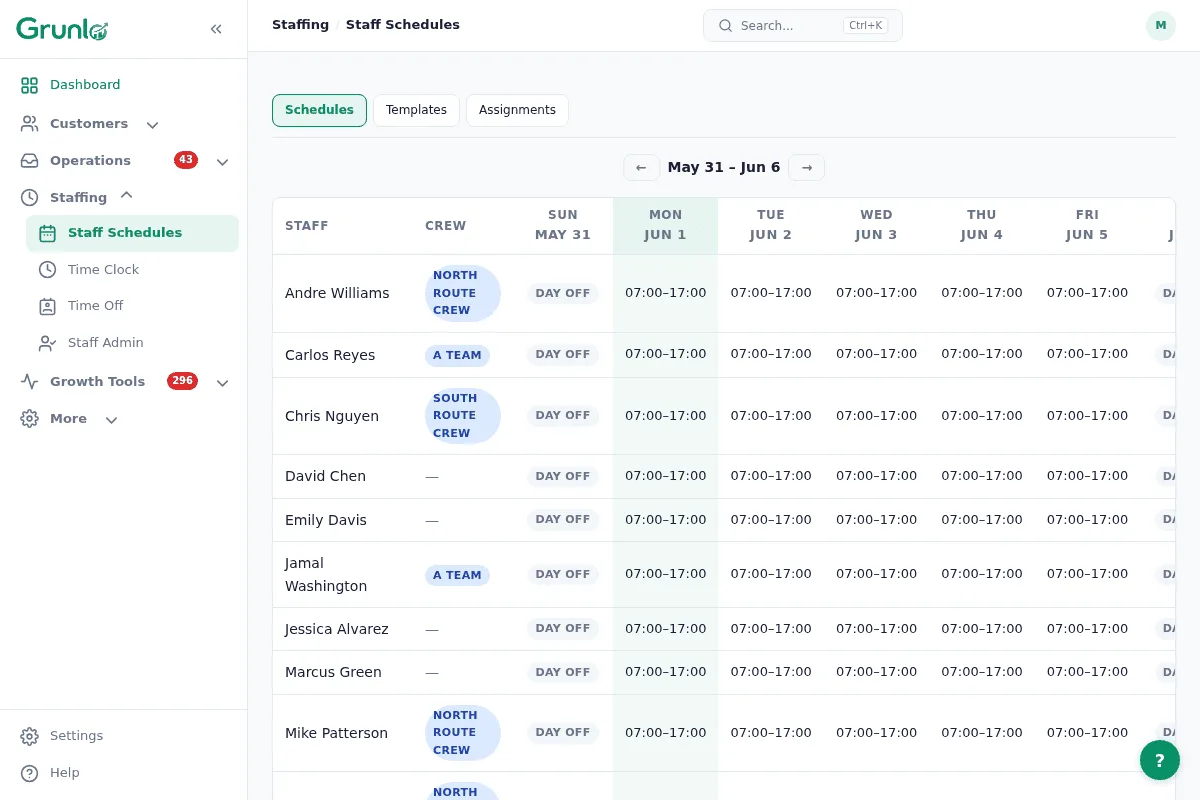Open Time Off page
Image resolution: width=1200 pixels, height=800 pixels.
coord(132,306)
